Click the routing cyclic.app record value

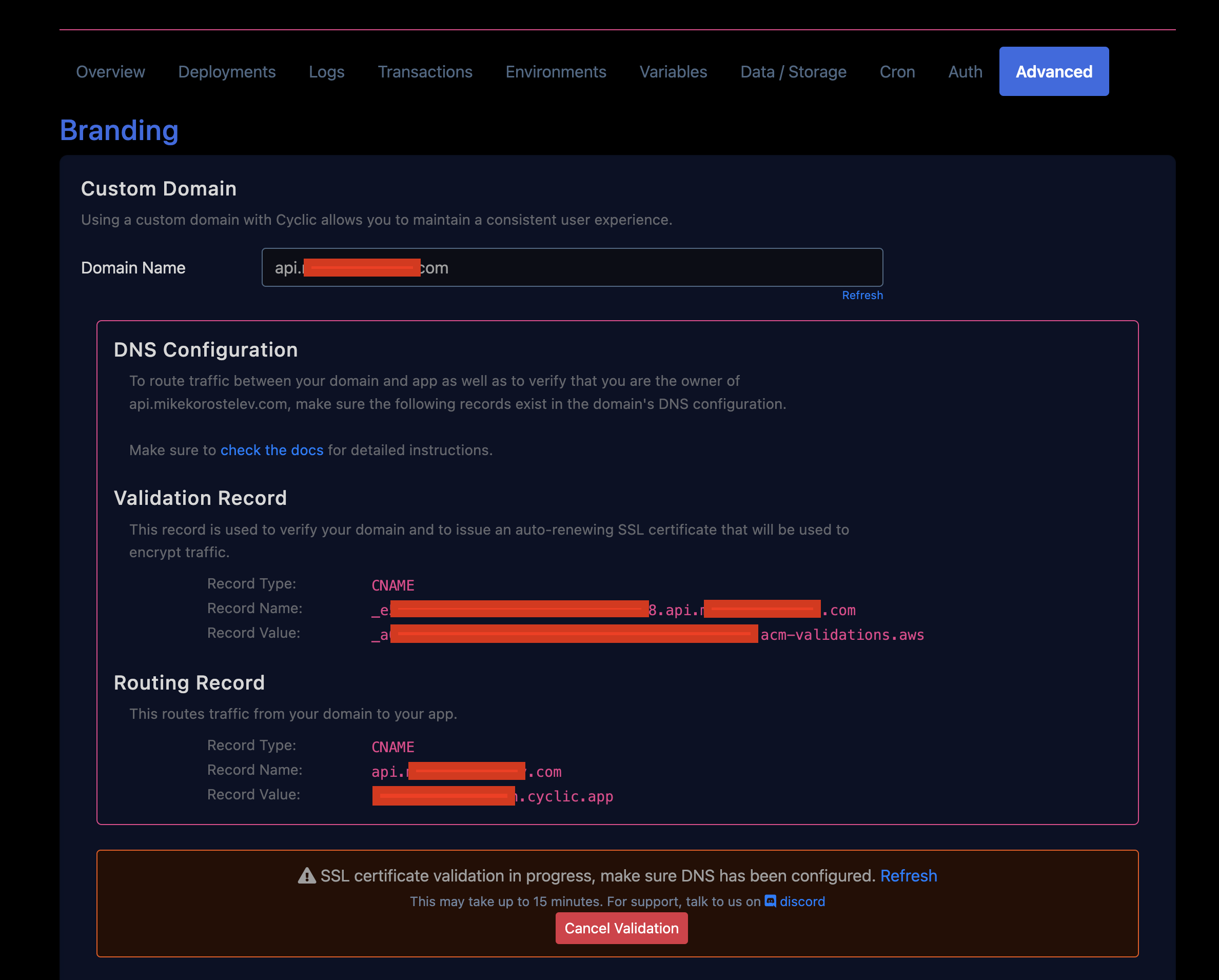566,796
